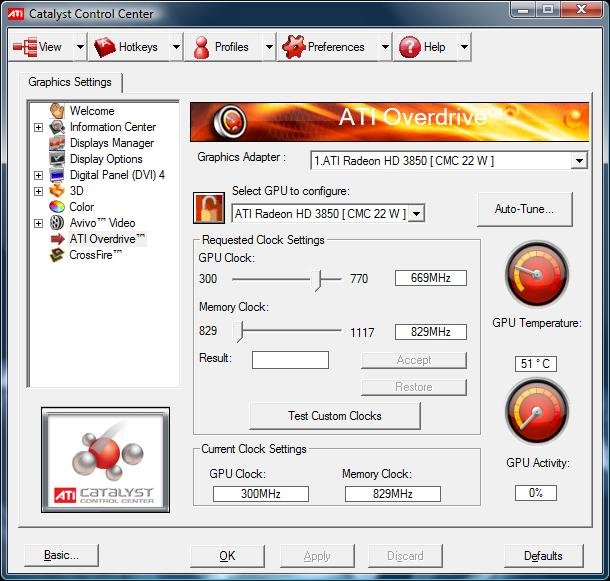610x581 pixels.
Task: Click the Restore button
Action: point(414,387)
